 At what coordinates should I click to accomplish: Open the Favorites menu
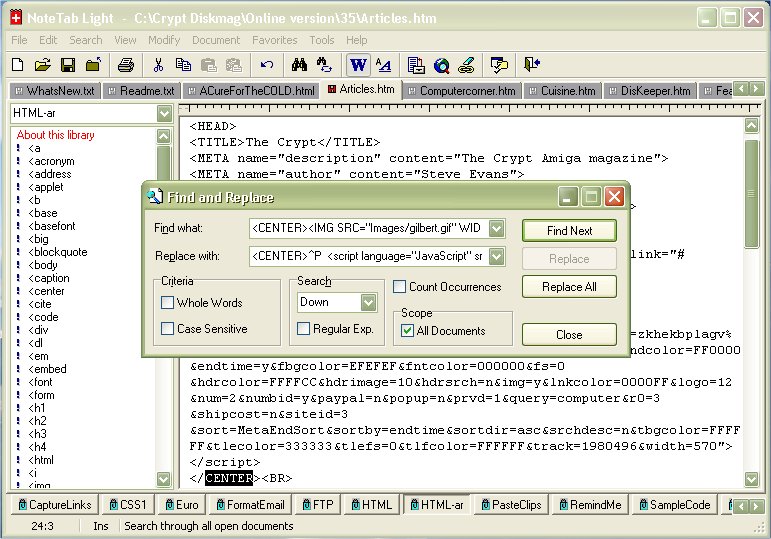click(274, 40)
